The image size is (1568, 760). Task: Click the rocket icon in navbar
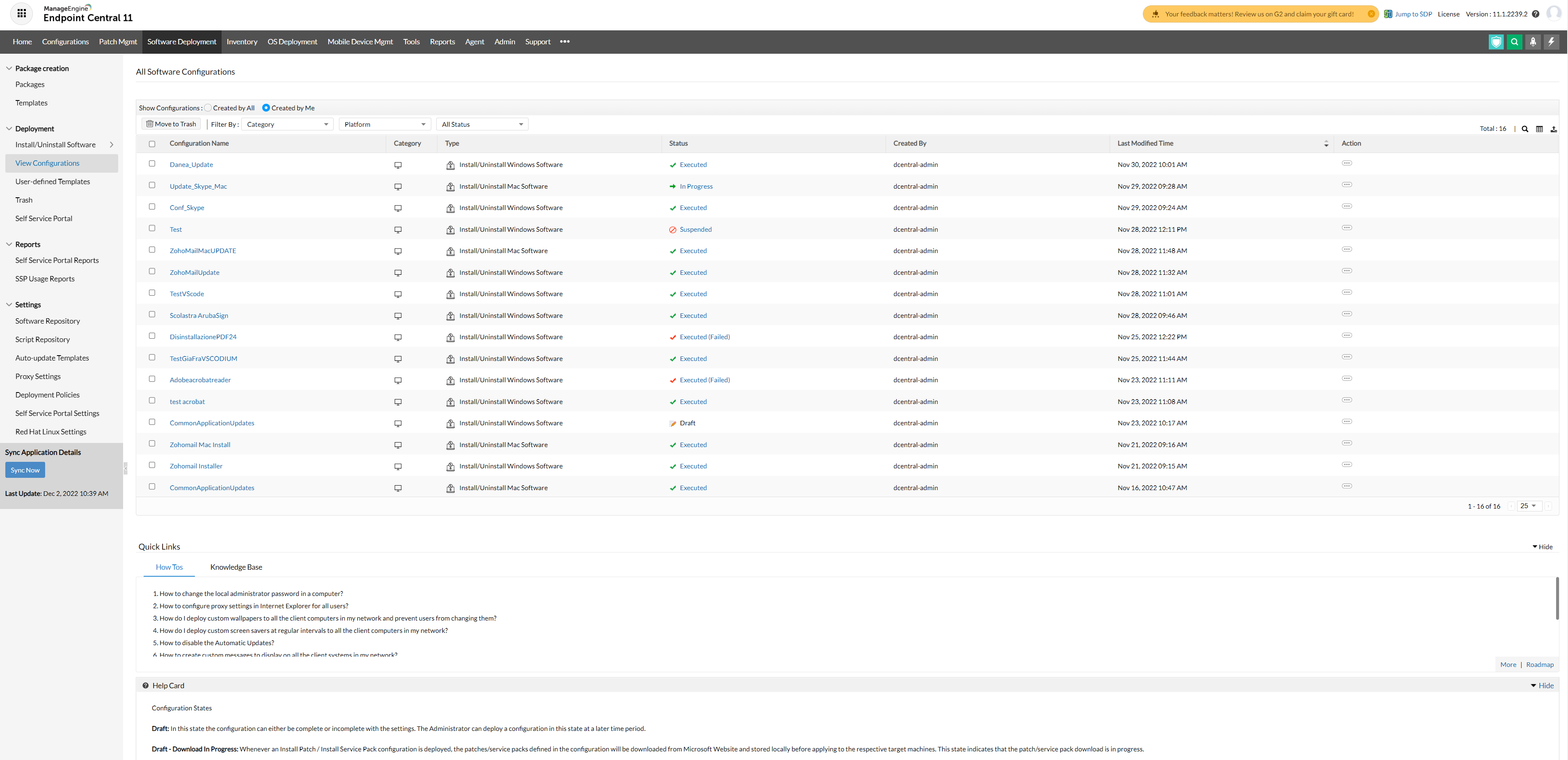[1533, 42]
